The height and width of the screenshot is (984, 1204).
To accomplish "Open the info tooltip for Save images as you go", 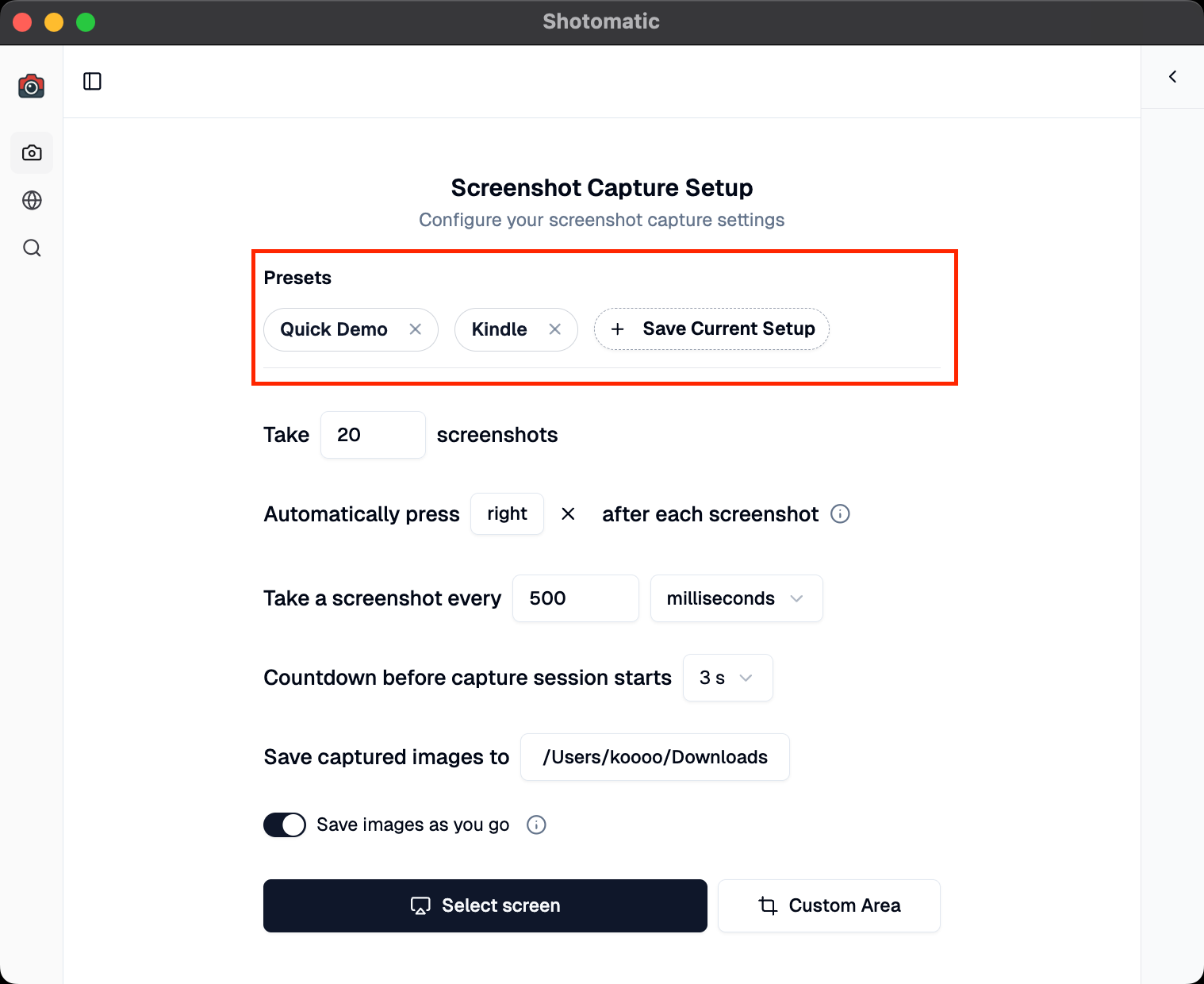I will click(x=536, y=825).
